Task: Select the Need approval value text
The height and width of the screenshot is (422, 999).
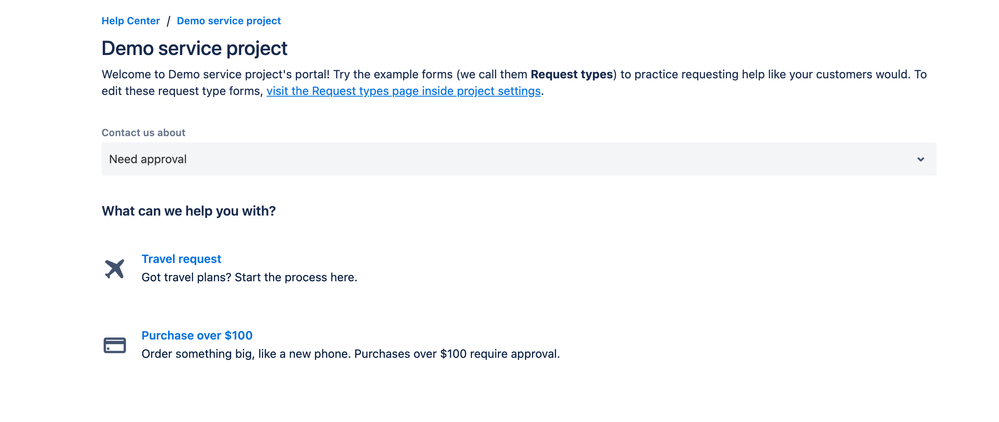Action: pyautogui.click(x=148, y=159)
